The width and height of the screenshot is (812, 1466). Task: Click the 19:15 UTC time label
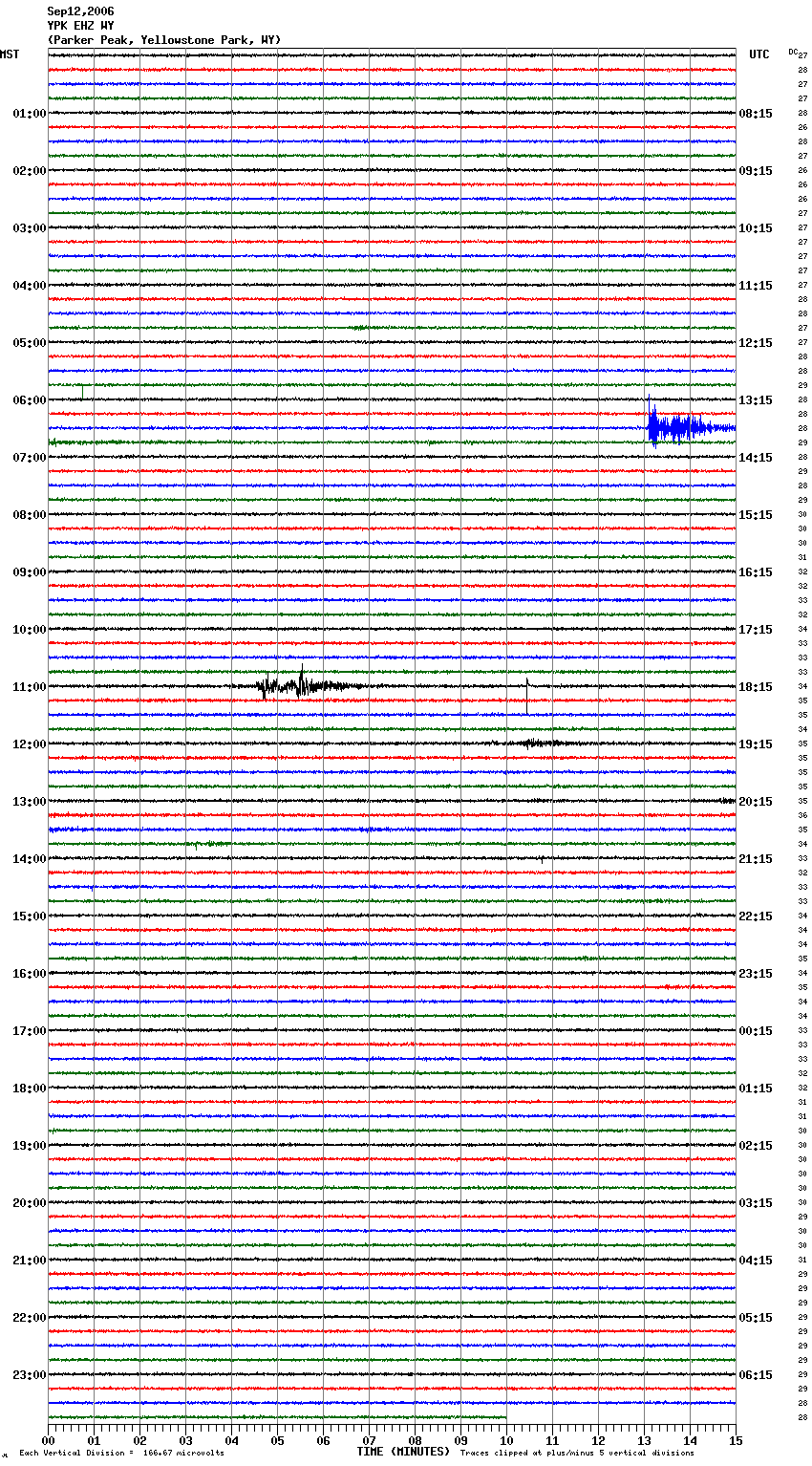[x=756, y=744]
